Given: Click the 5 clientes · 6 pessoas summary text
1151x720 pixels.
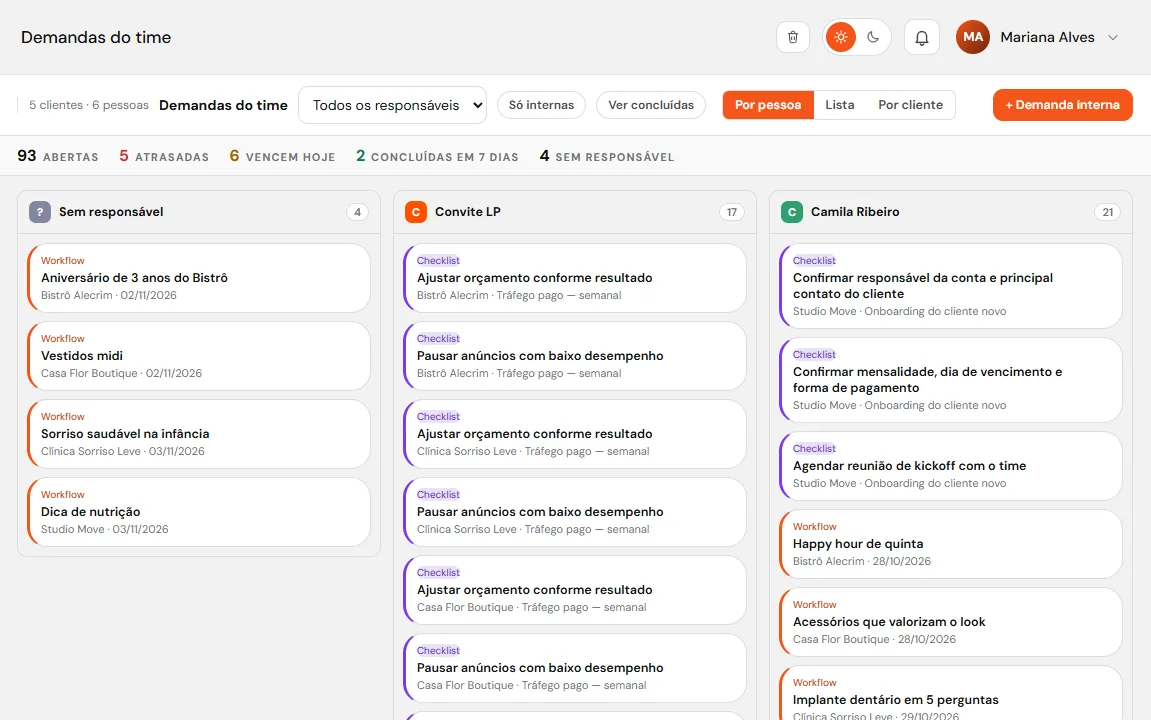Looking at the screenshot, I should click(x=89, y=105).
